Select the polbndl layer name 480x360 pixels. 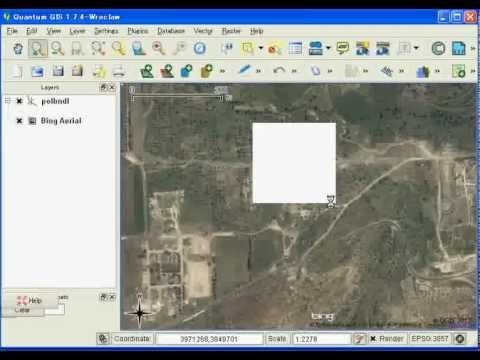55,101
